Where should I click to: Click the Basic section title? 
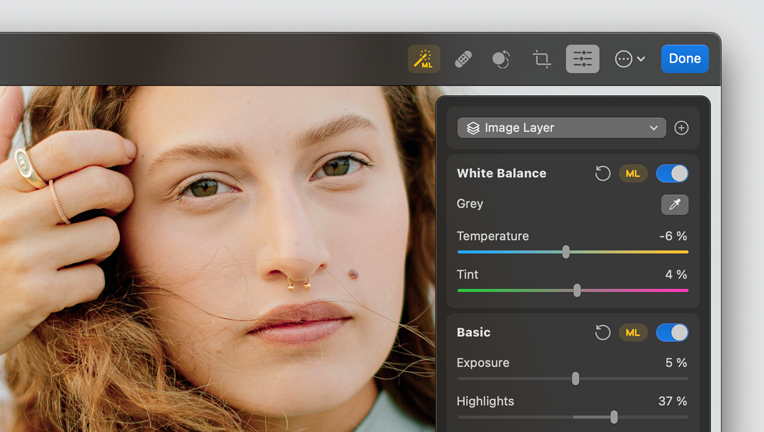click(474, 333)
